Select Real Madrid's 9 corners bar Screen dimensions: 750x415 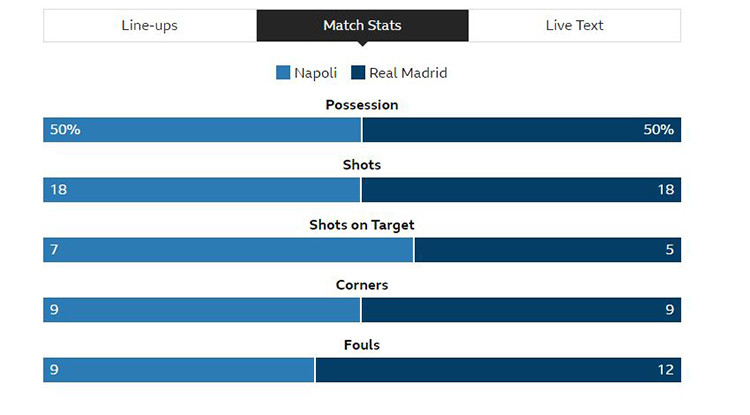pos(521,310)
